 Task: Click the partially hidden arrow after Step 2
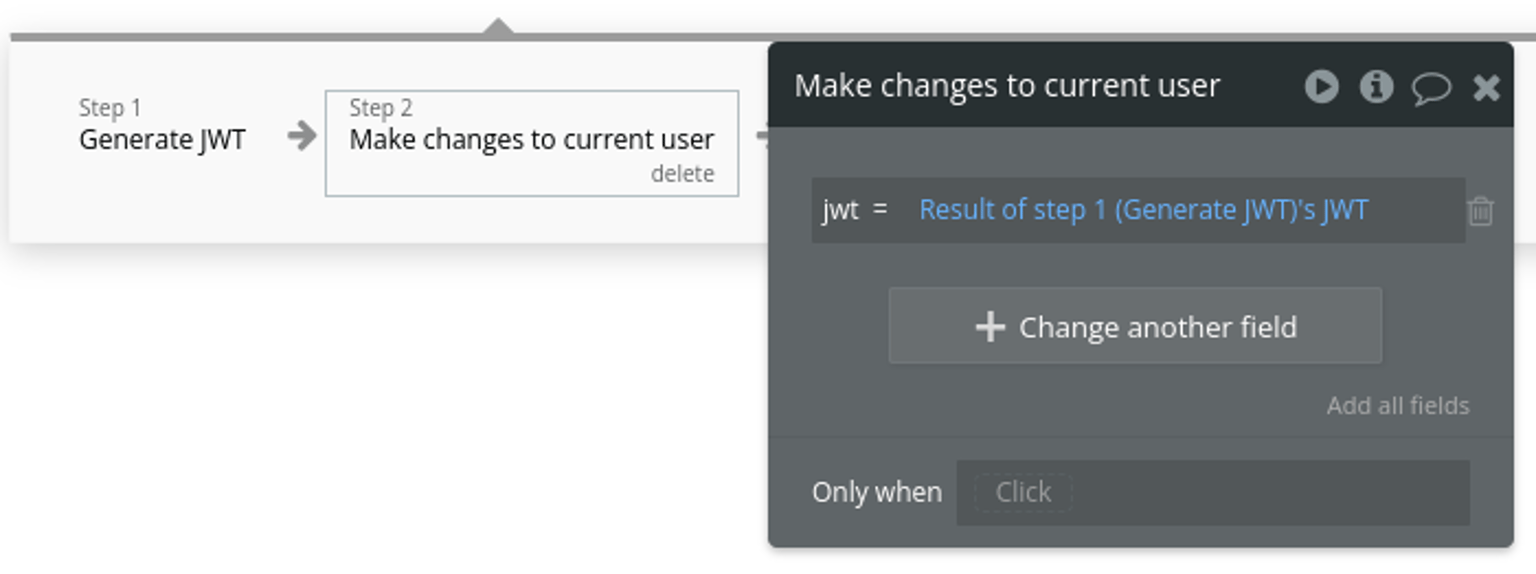(x=761, y=136)
